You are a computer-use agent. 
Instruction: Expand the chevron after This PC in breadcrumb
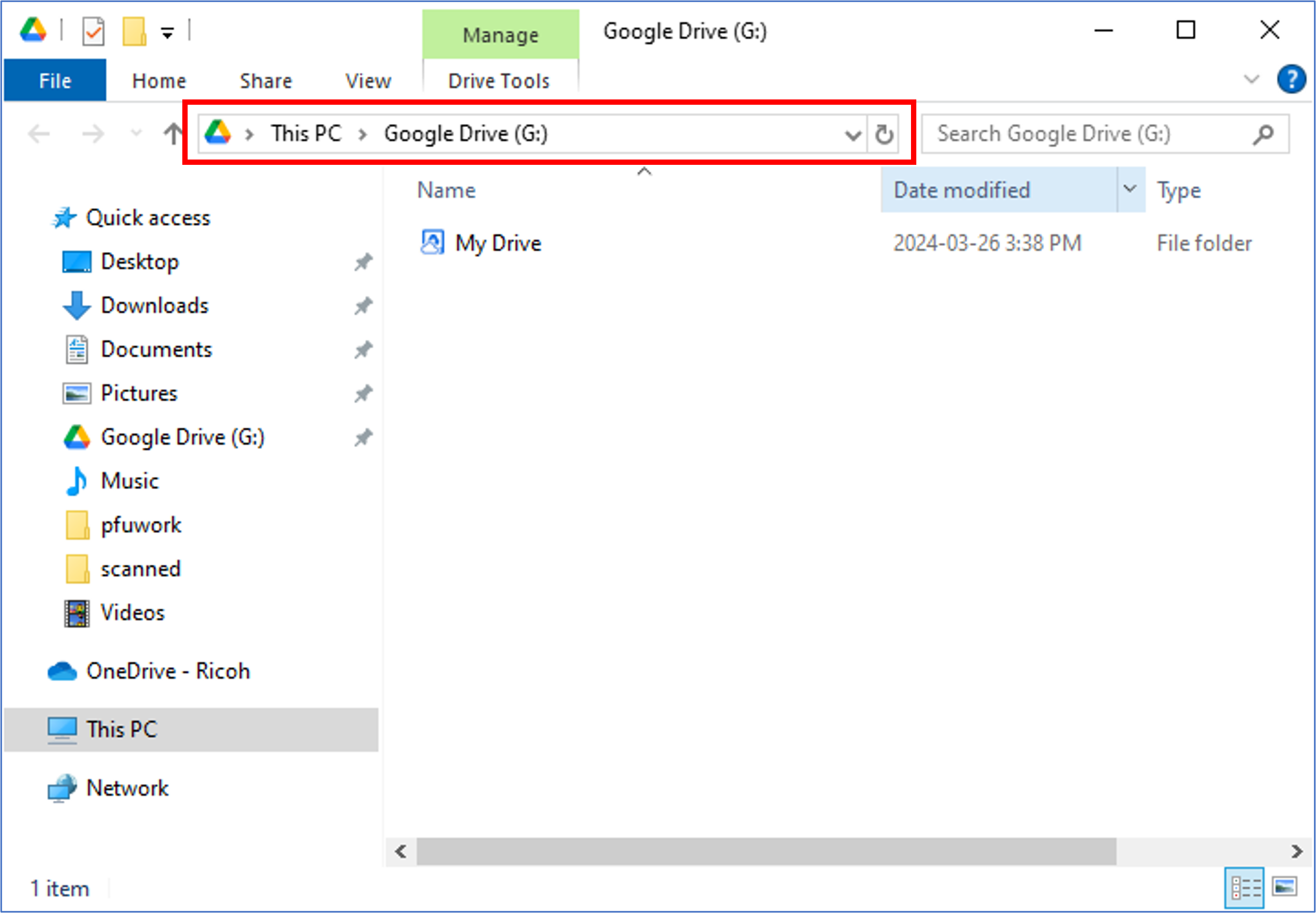tap(362, 135)
